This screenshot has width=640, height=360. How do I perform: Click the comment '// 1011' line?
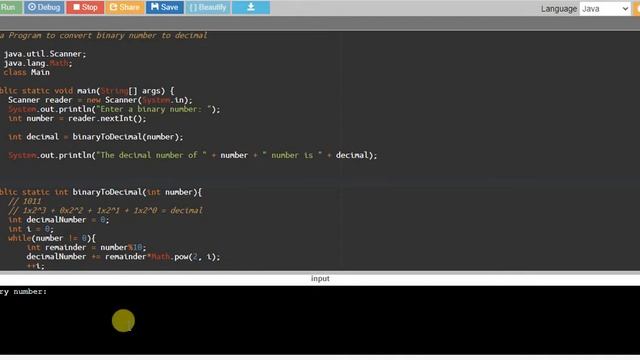coord(24,201)
